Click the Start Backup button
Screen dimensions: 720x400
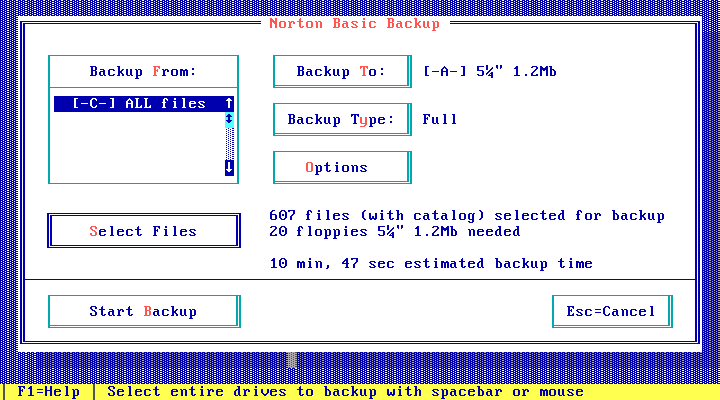coord(144,311)
